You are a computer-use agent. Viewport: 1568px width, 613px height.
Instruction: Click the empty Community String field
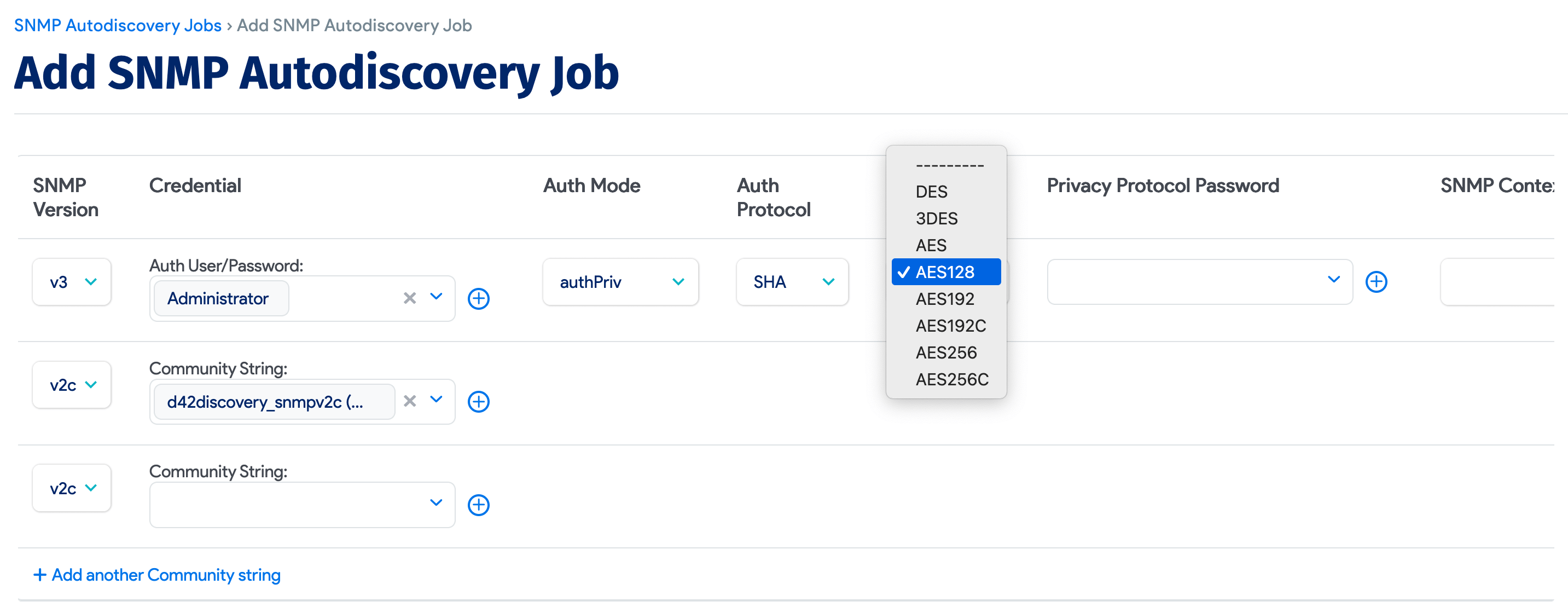click(x=286, y=504)
